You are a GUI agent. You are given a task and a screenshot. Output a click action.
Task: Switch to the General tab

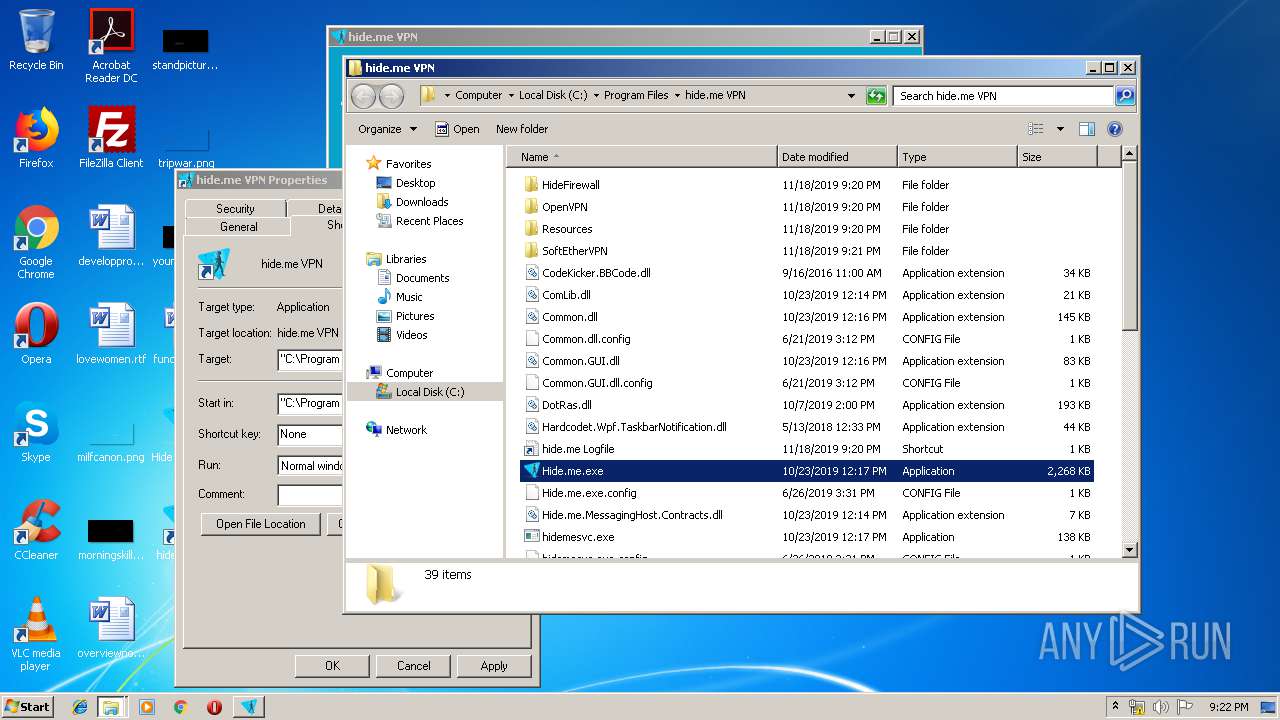[239, 226]
